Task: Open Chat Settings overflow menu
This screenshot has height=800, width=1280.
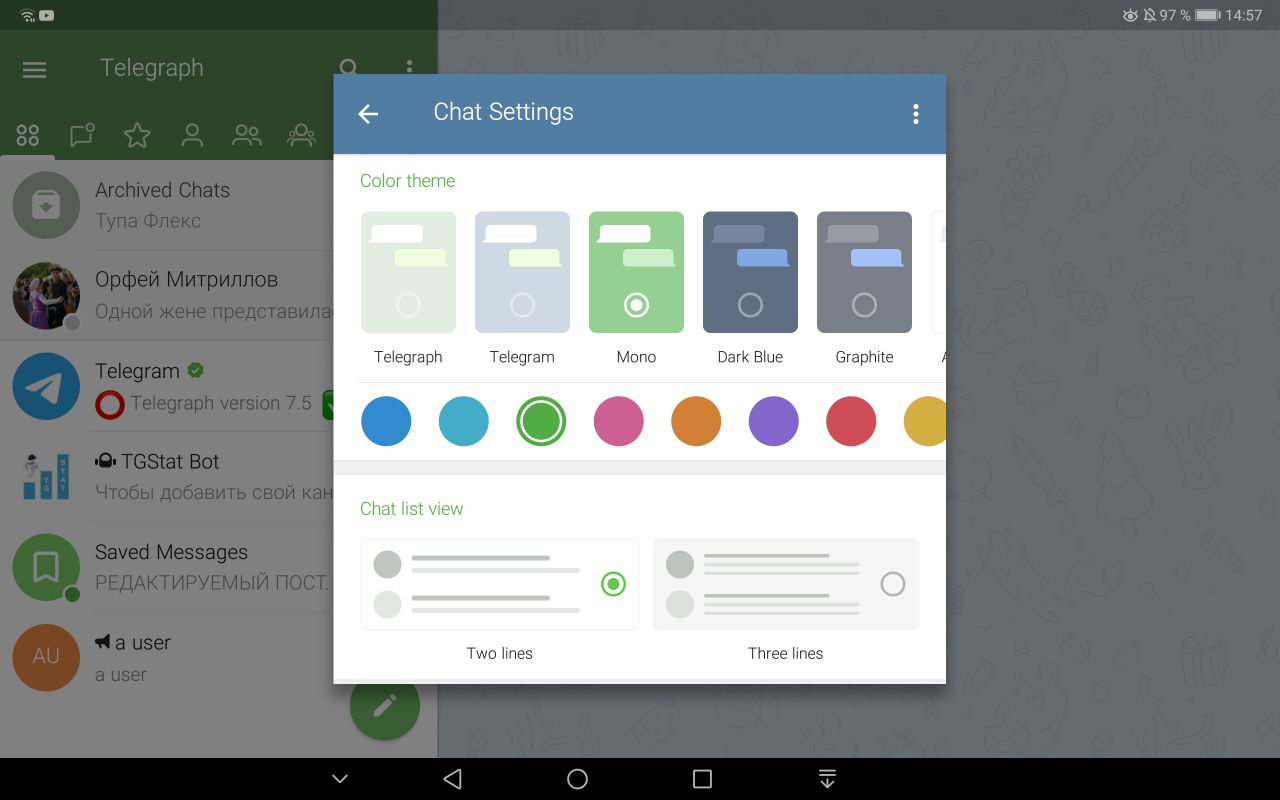Action: tap(915, 114)
